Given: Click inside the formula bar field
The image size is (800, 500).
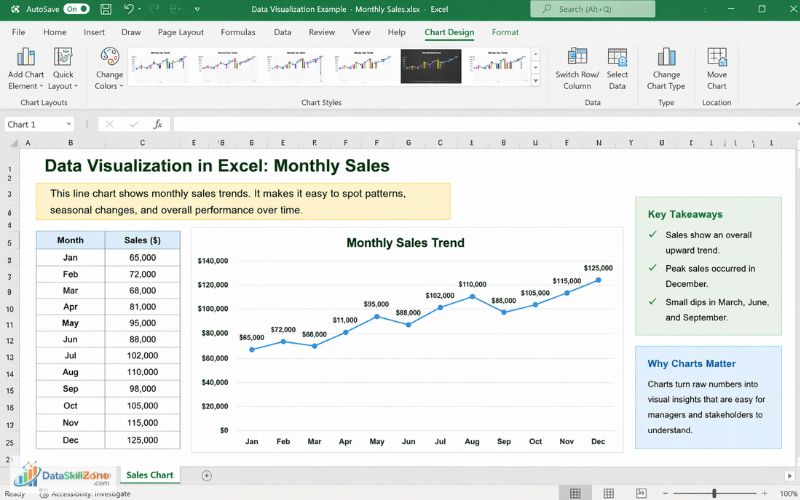Looking at the screenshot, I should [x=485, y=124].
